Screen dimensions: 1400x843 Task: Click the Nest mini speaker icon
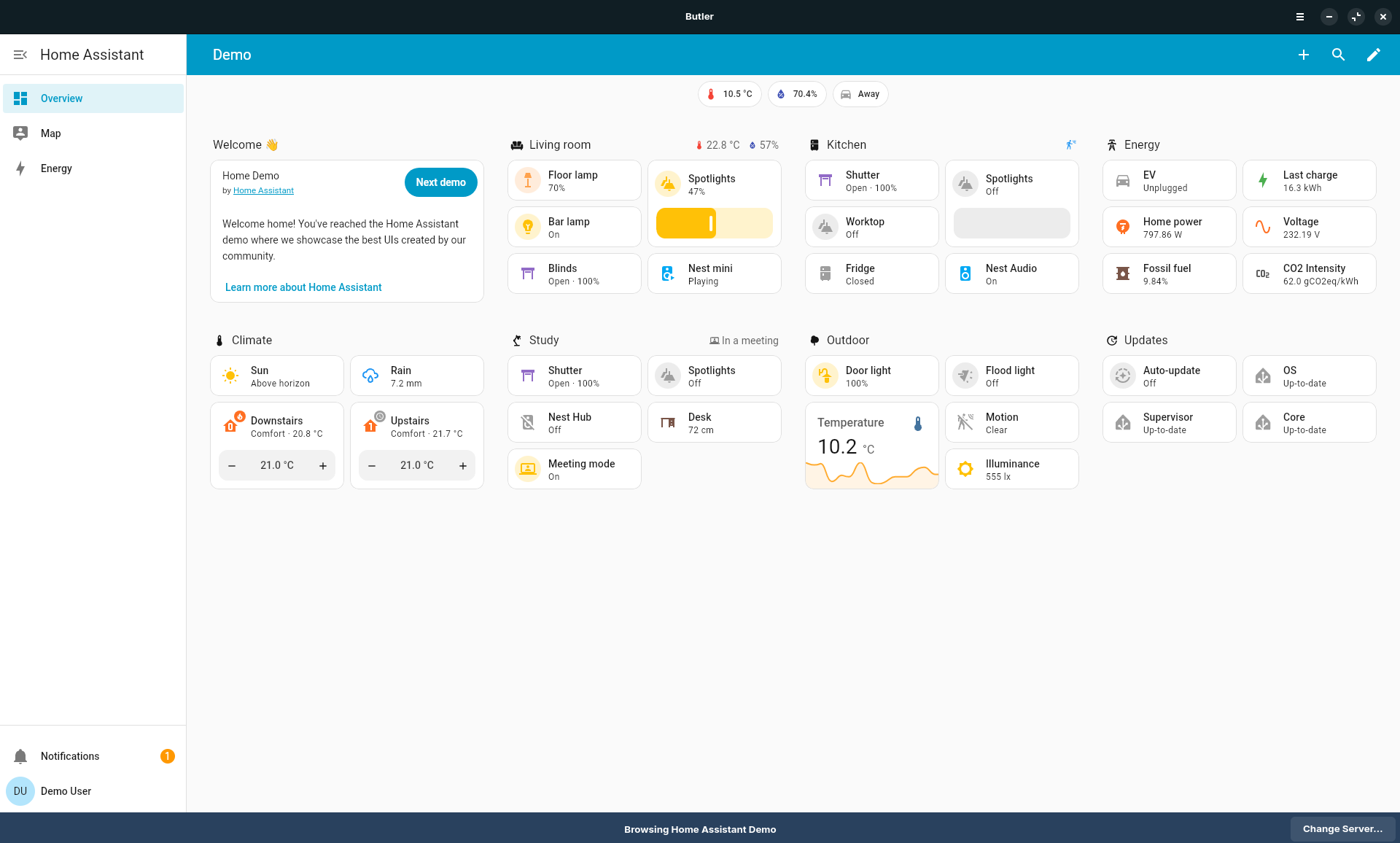pos(668,273)
